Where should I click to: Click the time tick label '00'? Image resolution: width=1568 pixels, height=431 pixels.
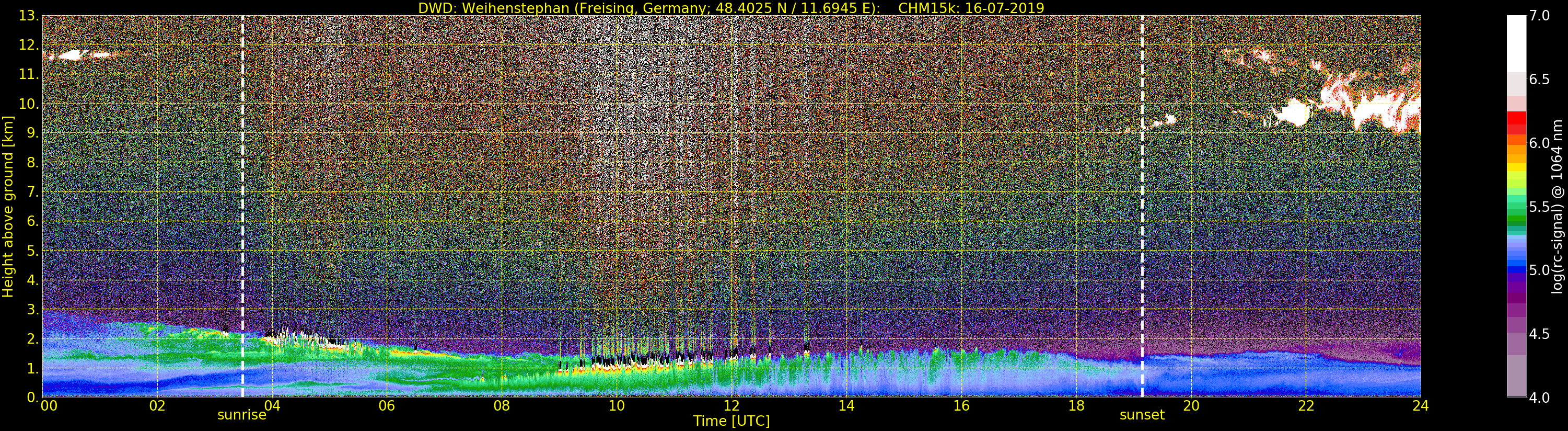pos(49,405)
